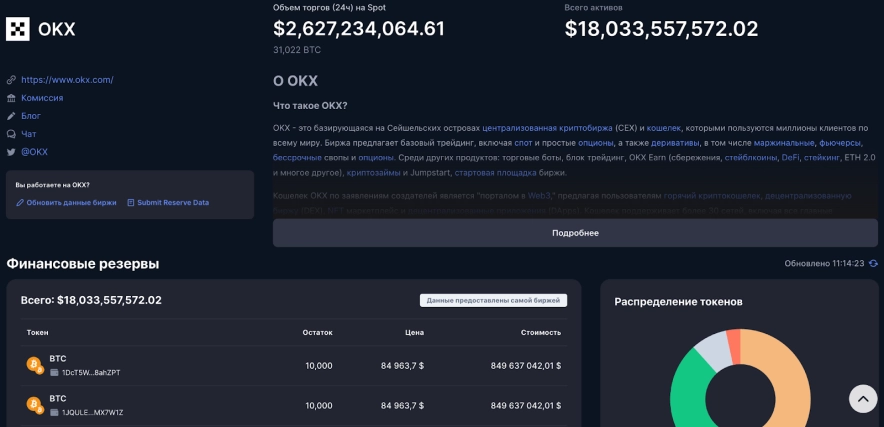
Task: Open the Комиссия fees link
Action: [x=42, y=98]
